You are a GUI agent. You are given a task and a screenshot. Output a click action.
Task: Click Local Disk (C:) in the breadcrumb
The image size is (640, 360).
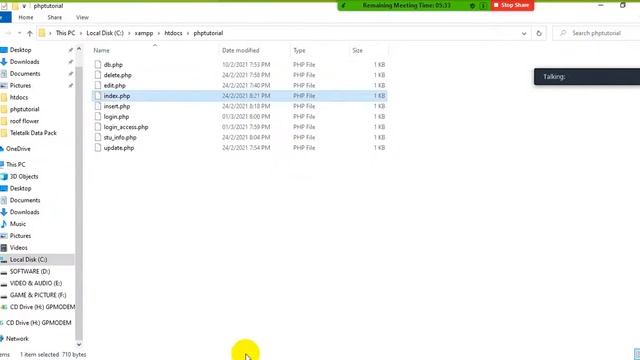coord(105,33)
